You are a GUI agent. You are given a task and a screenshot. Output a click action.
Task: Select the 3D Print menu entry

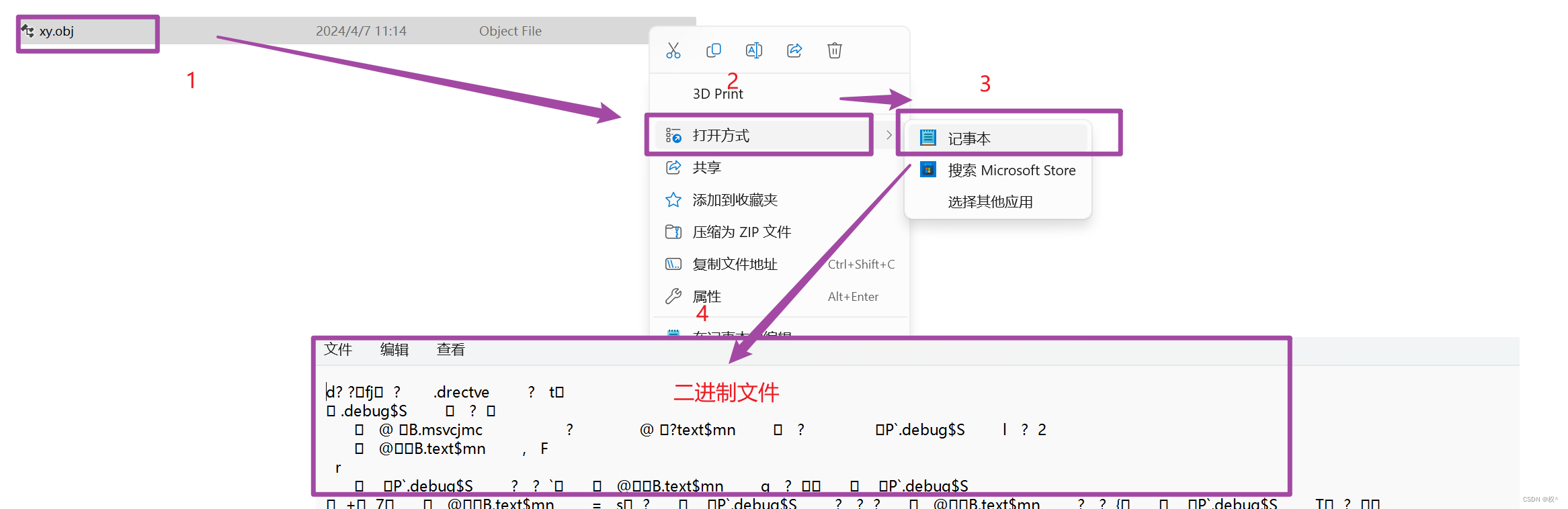[x=718, y=94]
